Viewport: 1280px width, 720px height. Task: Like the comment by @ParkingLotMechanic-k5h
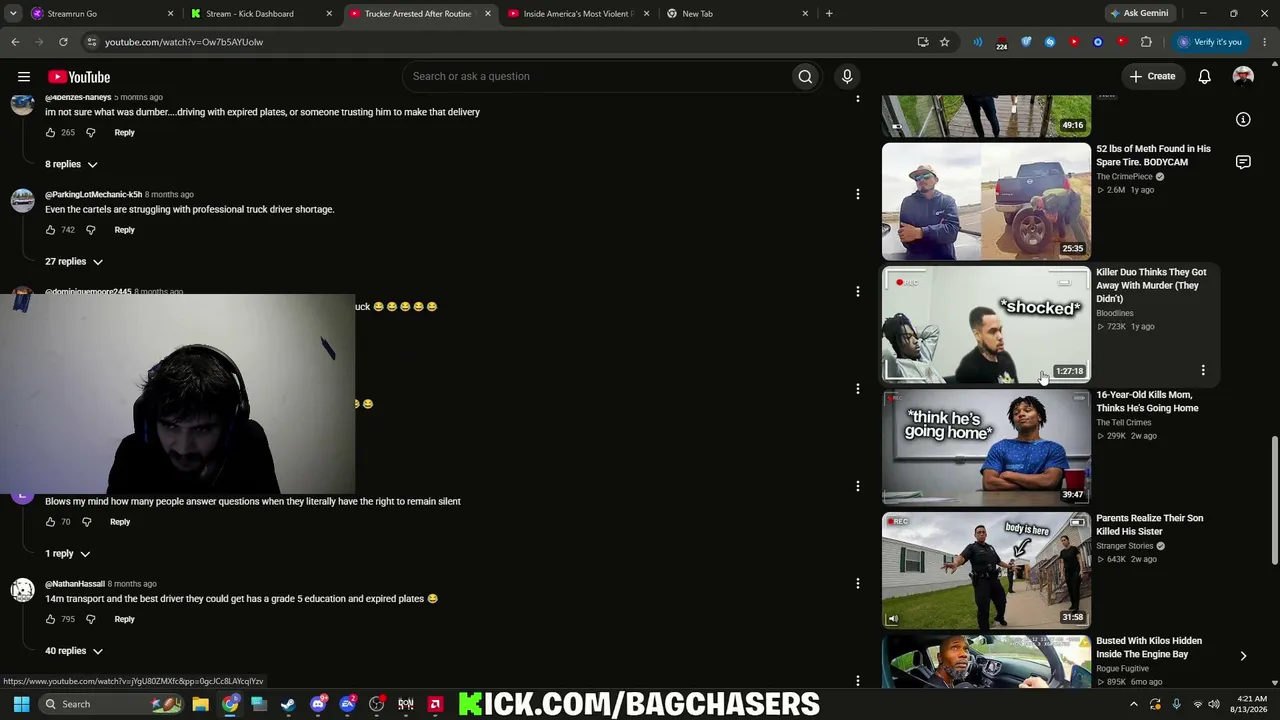pyautogui.click(x=50, y=230)
